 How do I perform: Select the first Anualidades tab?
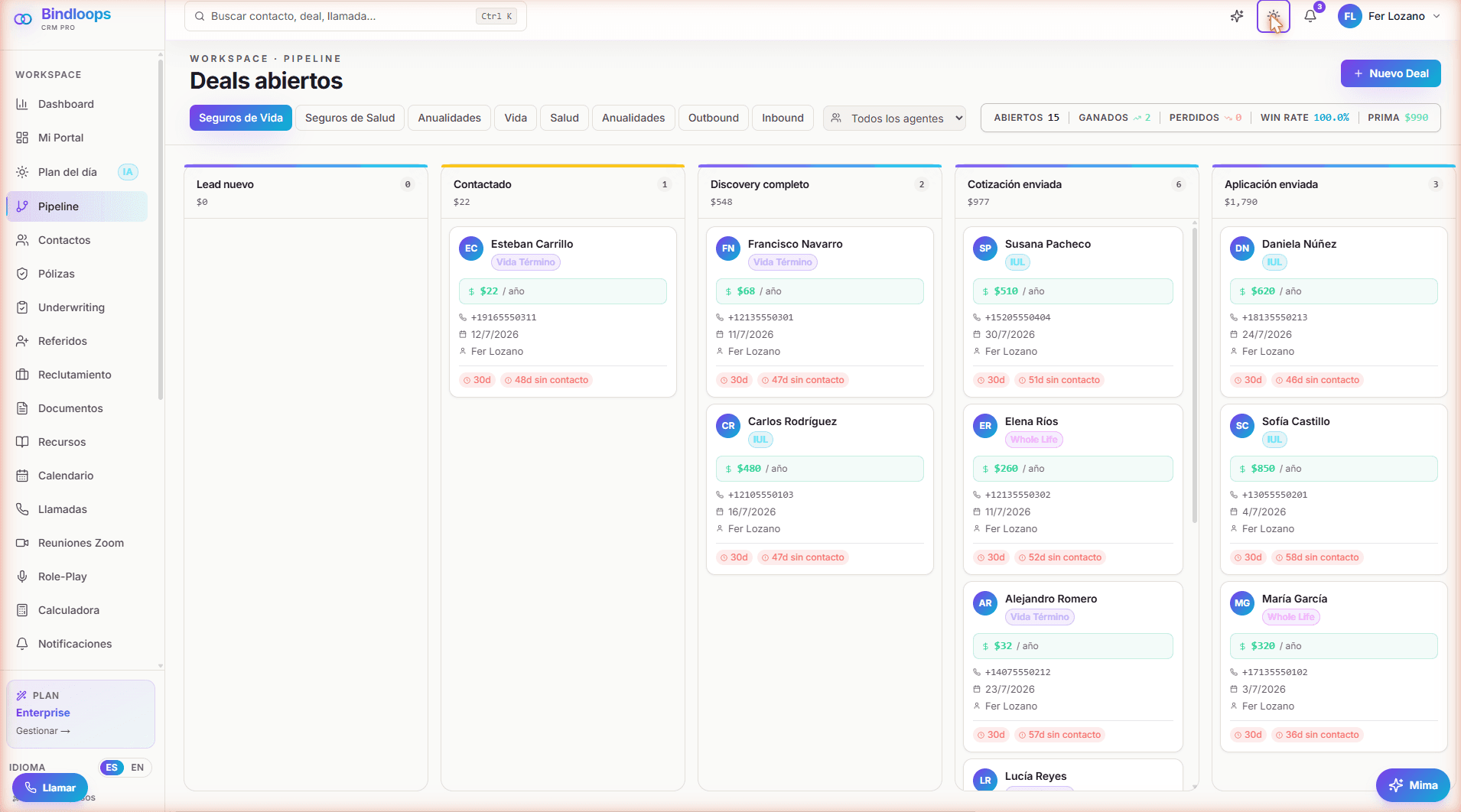pos(450,118)
